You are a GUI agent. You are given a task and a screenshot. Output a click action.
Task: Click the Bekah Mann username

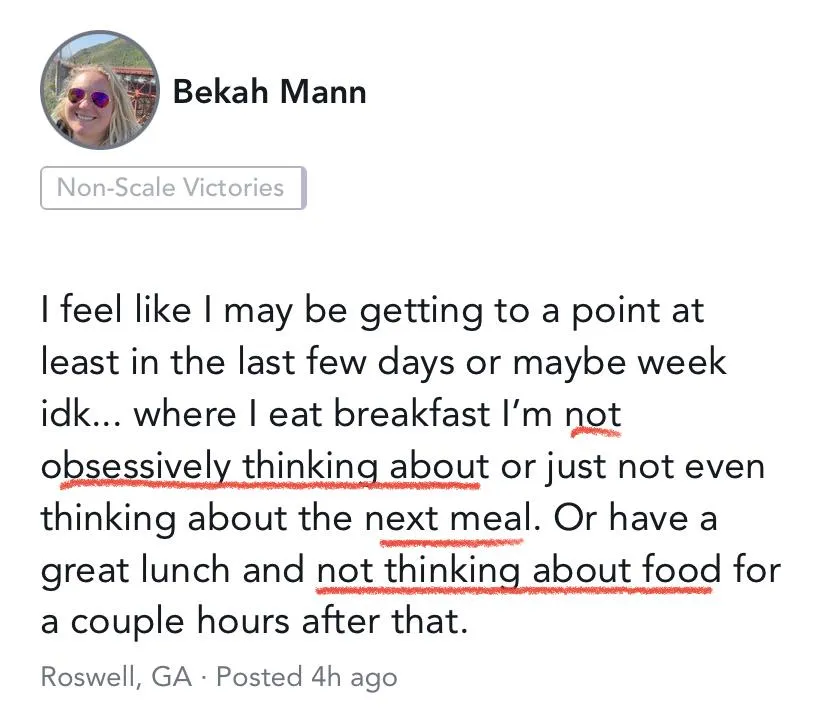269,91
